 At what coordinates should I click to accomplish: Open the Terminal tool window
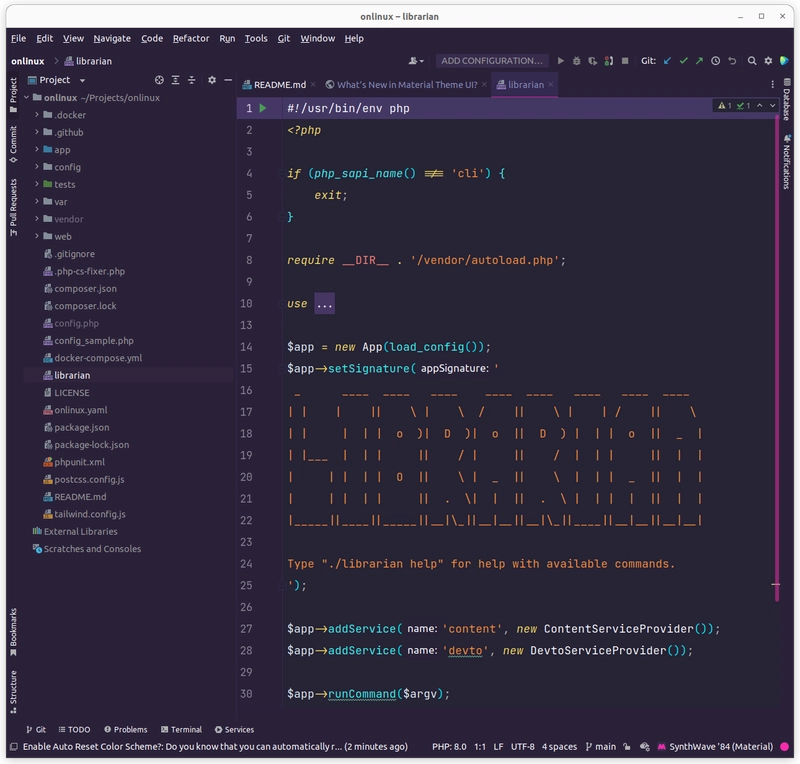coord(181,729)
